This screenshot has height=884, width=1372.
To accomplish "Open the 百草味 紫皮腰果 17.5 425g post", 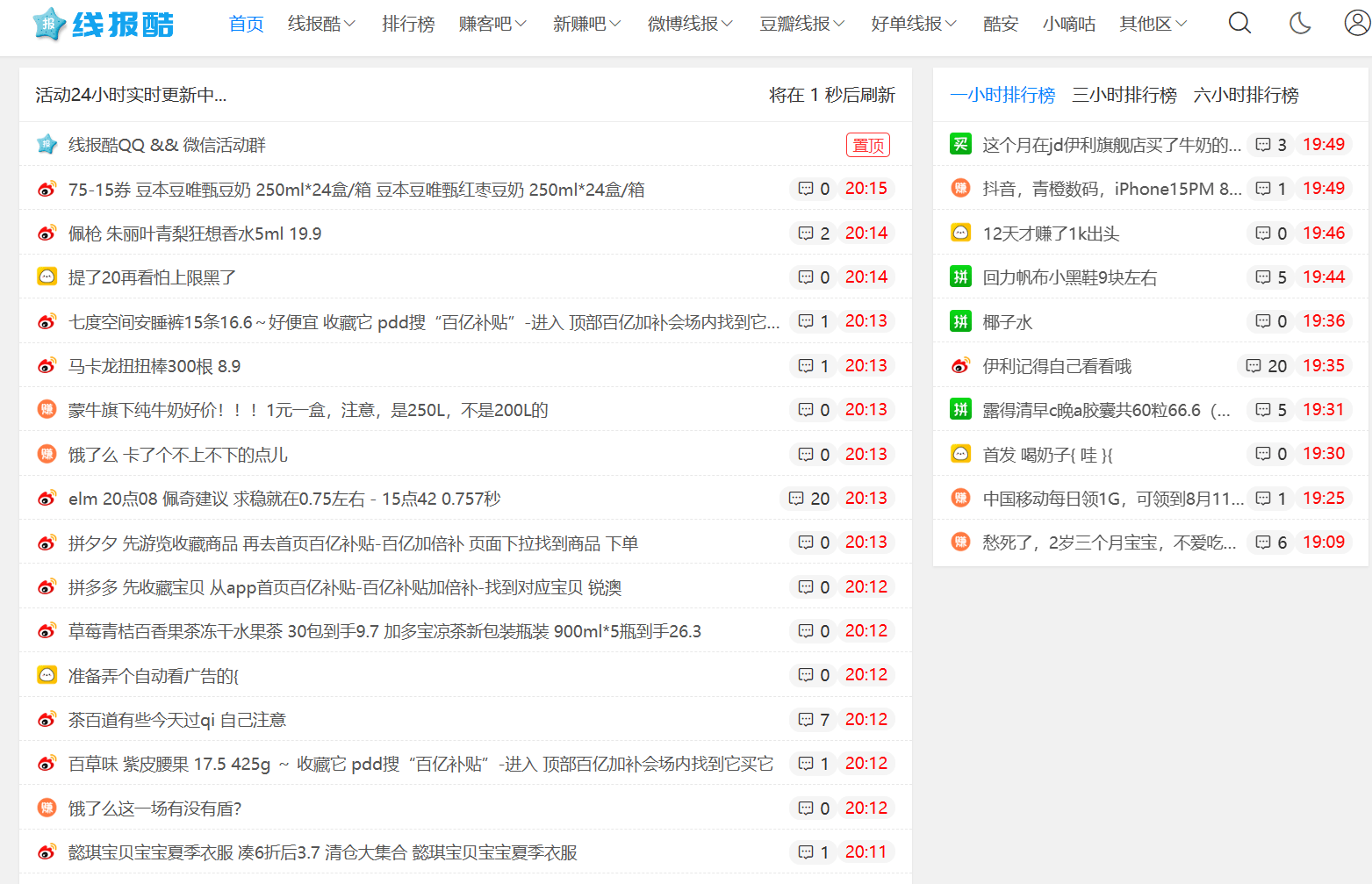I will 421,764.
